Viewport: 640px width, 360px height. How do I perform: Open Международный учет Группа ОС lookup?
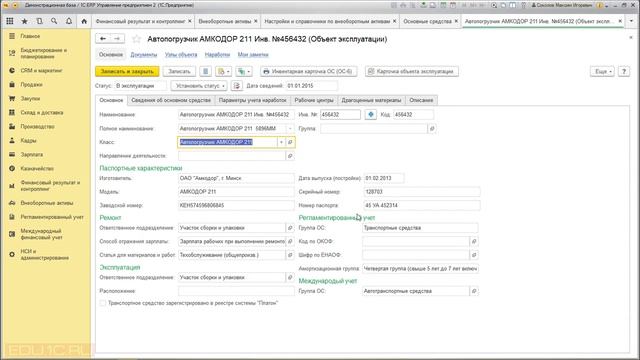click(x=474, y=291)
